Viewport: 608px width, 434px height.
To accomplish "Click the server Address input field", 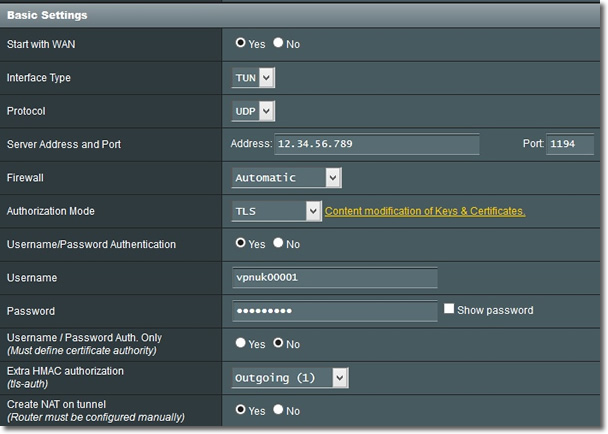I will click(377, 144).
